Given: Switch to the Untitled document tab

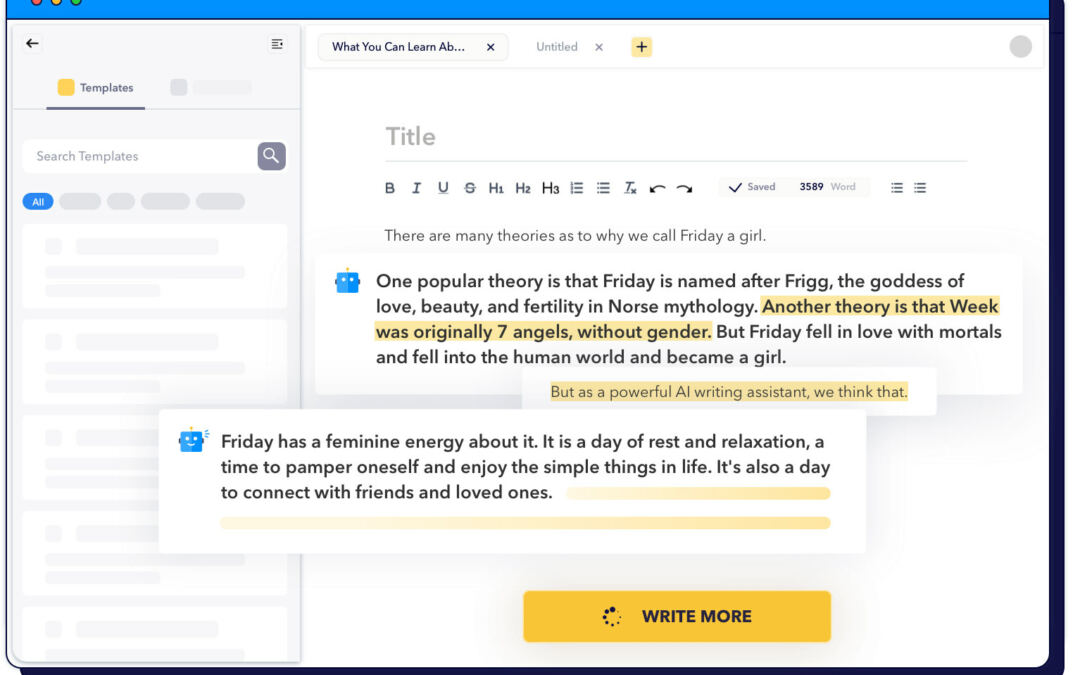Looking at the screenshot, I should [557, 47].
